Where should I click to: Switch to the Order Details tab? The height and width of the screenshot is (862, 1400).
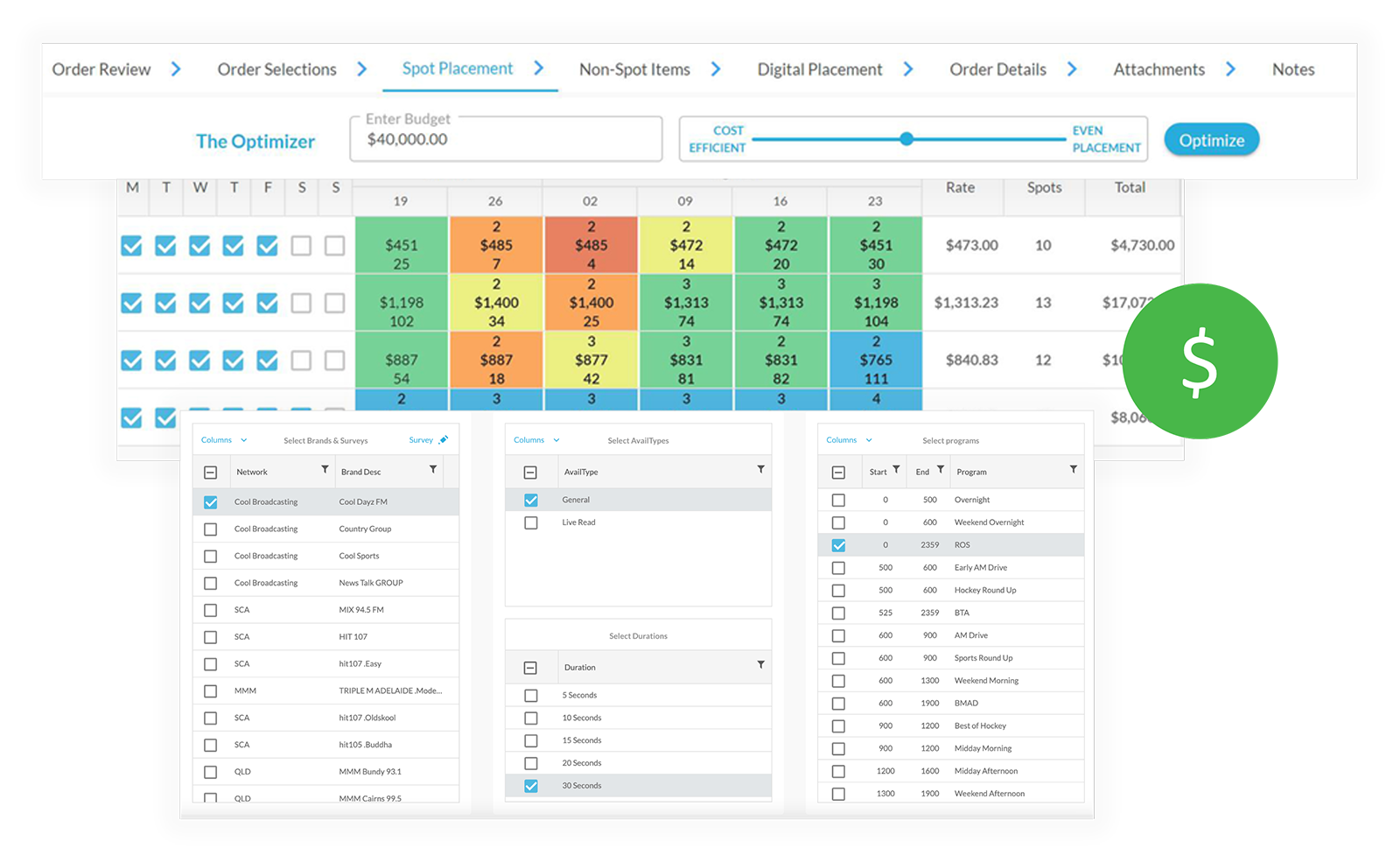997,69
